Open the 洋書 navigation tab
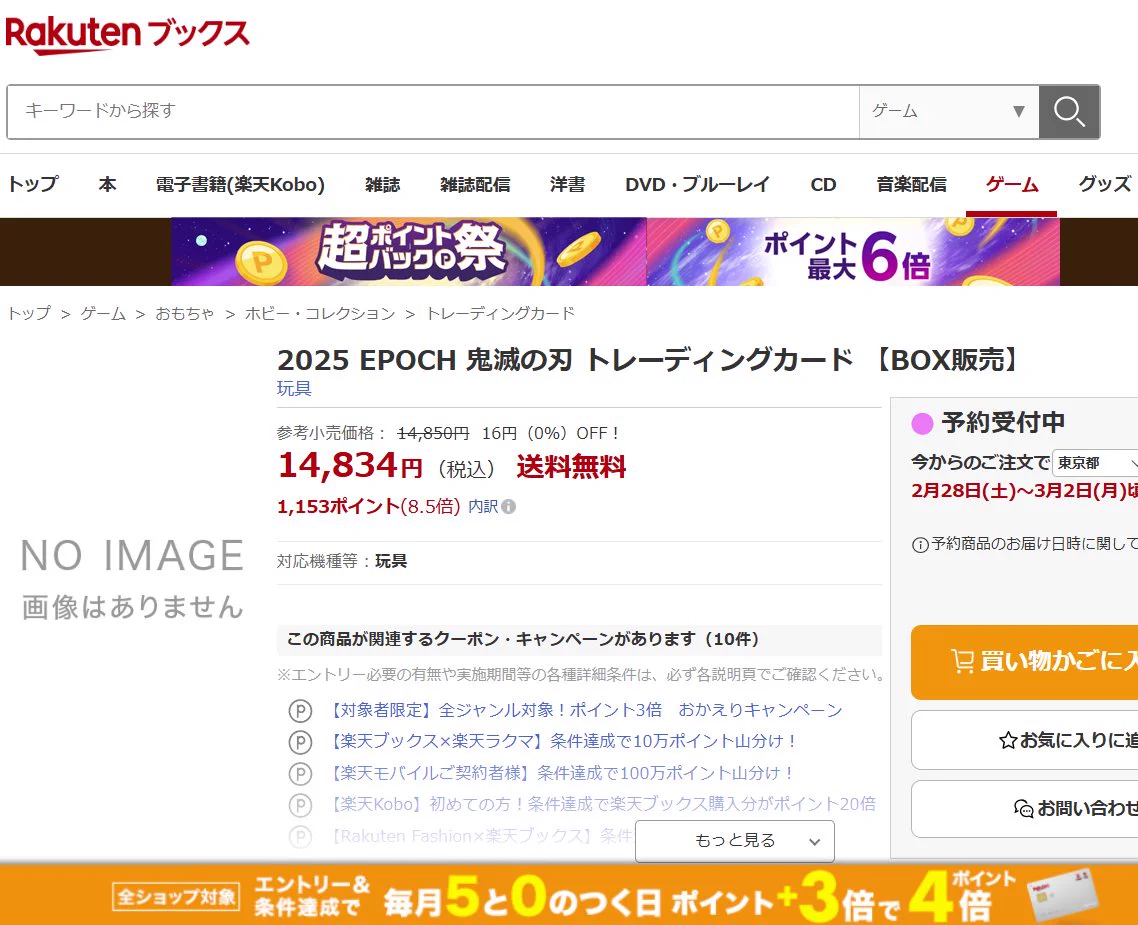 coord(568,184)
